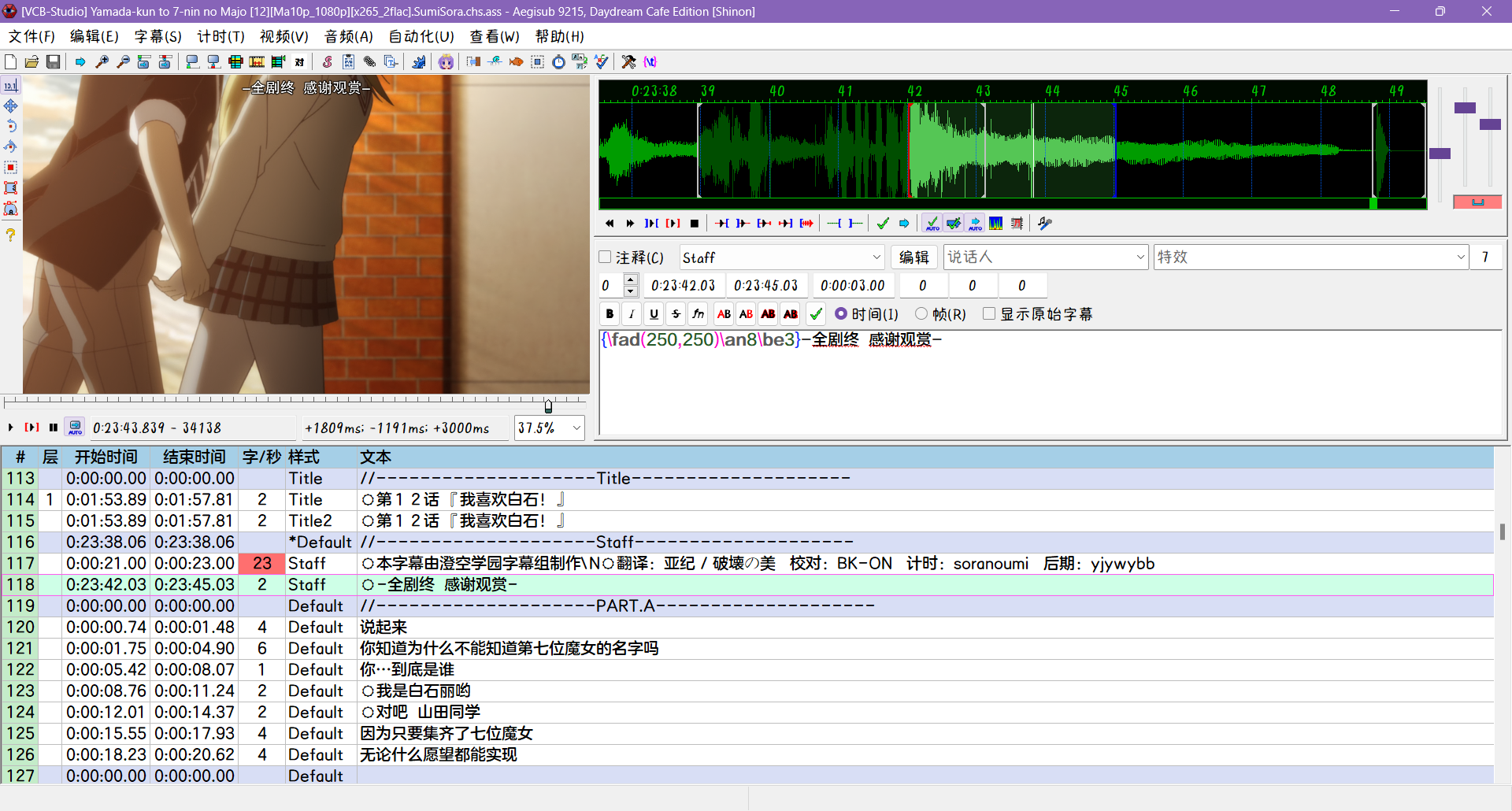Pick primary color with first AB button
This screenshot has height=811, width=1512.
point(724,314)
